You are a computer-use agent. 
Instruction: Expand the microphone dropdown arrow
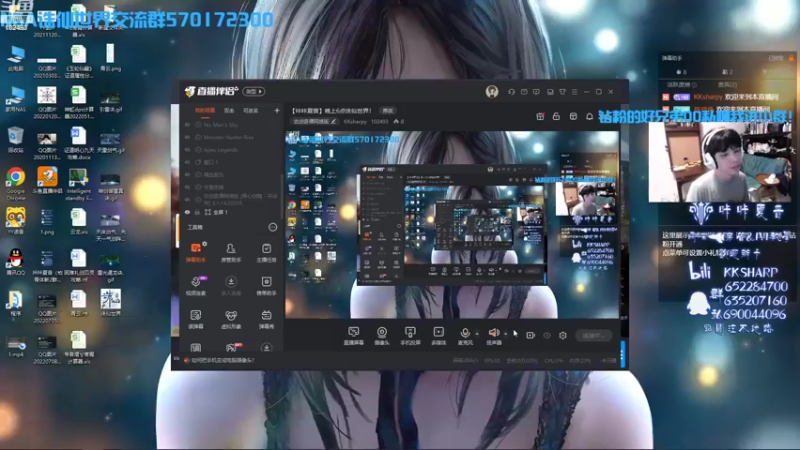pos(477,334)
